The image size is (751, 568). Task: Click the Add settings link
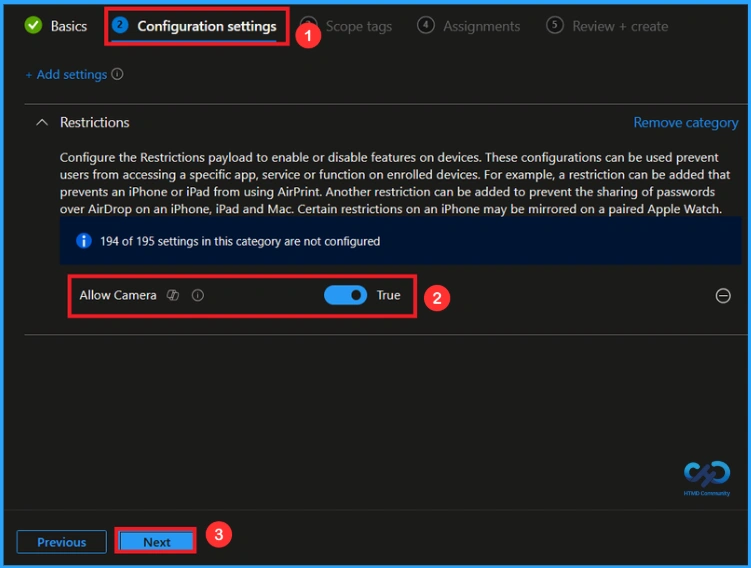66,75
